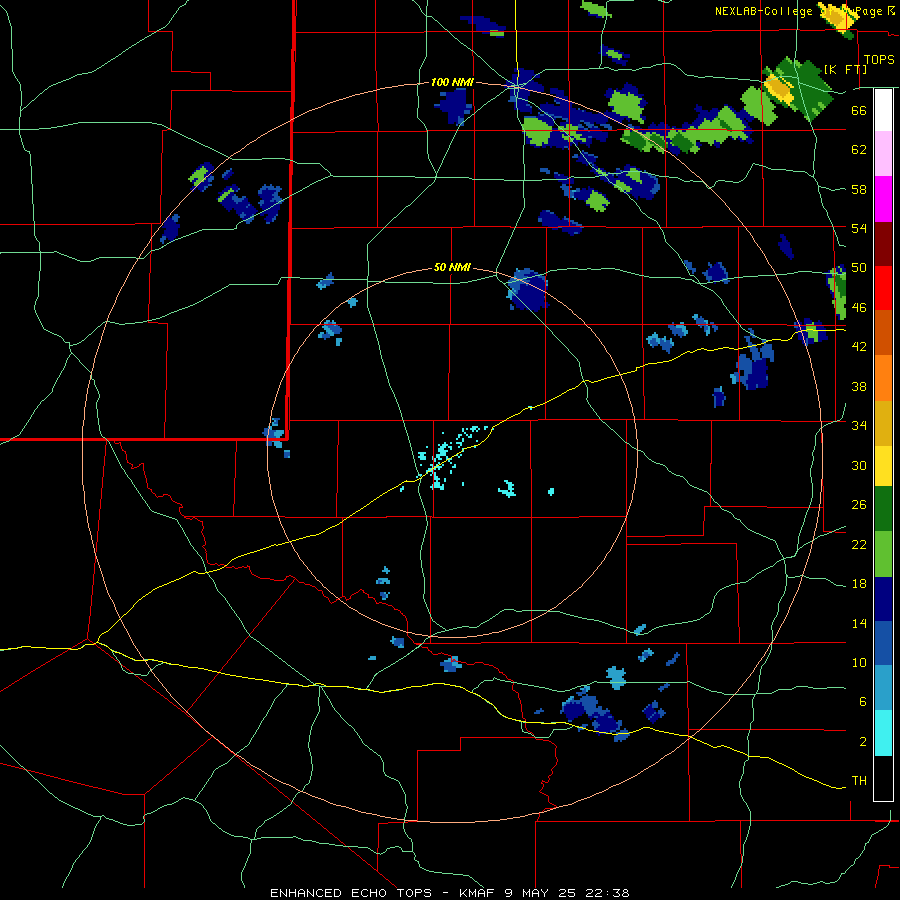The image size is (900, 900).
Task: Click the "TOPS" legend heading
Action: pos(879,59)
